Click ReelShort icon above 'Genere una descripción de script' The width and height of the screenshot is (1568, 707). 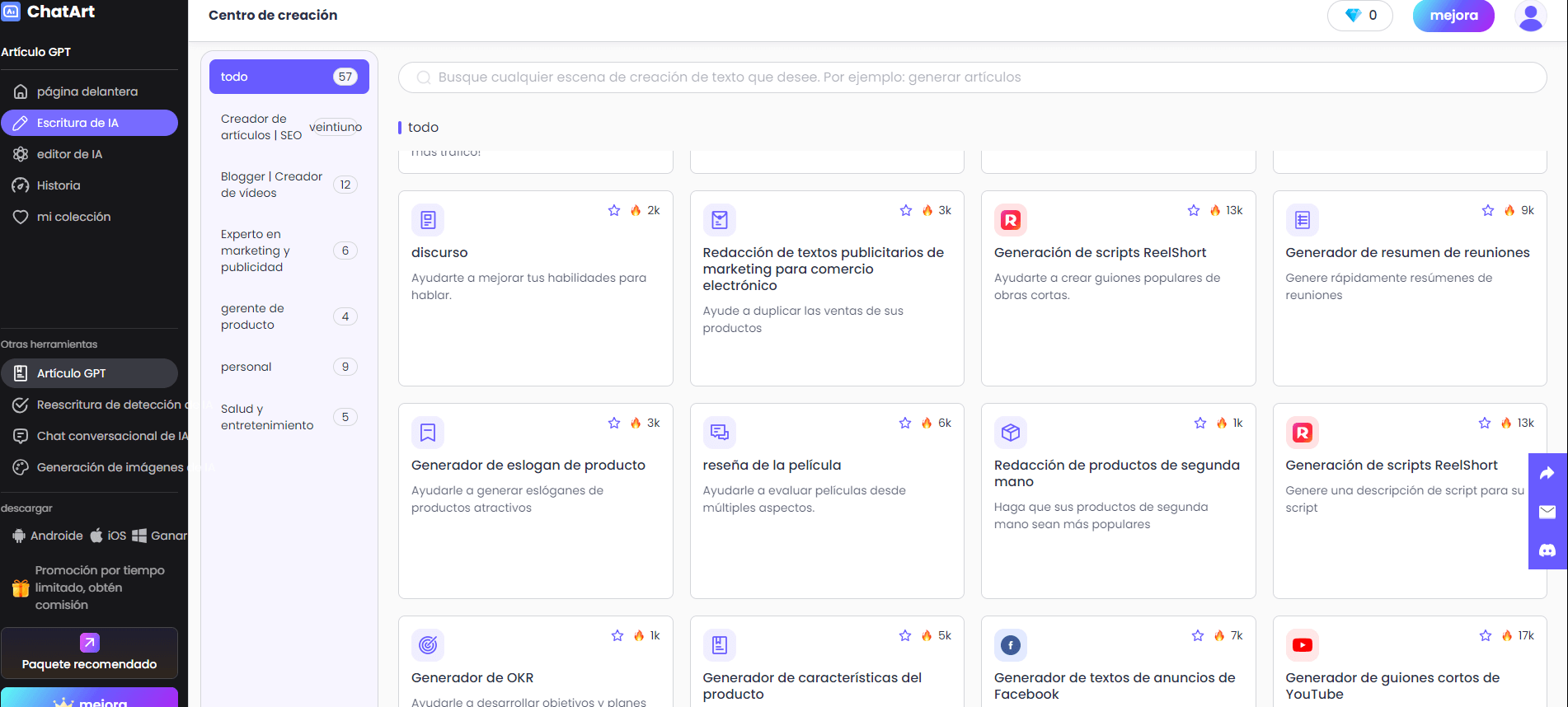(1303, 433)
